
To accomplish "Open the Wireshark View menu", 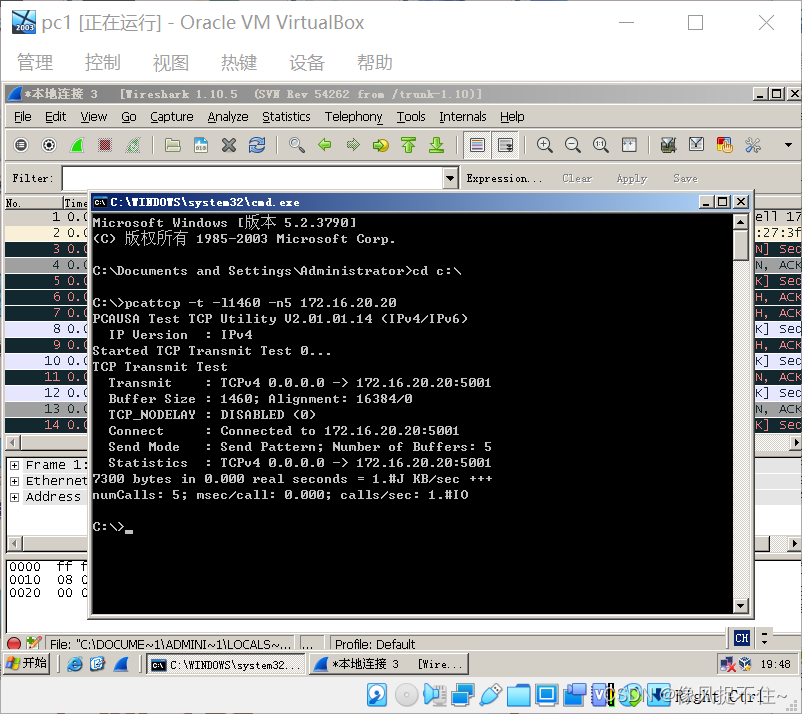I will [94, 117].
